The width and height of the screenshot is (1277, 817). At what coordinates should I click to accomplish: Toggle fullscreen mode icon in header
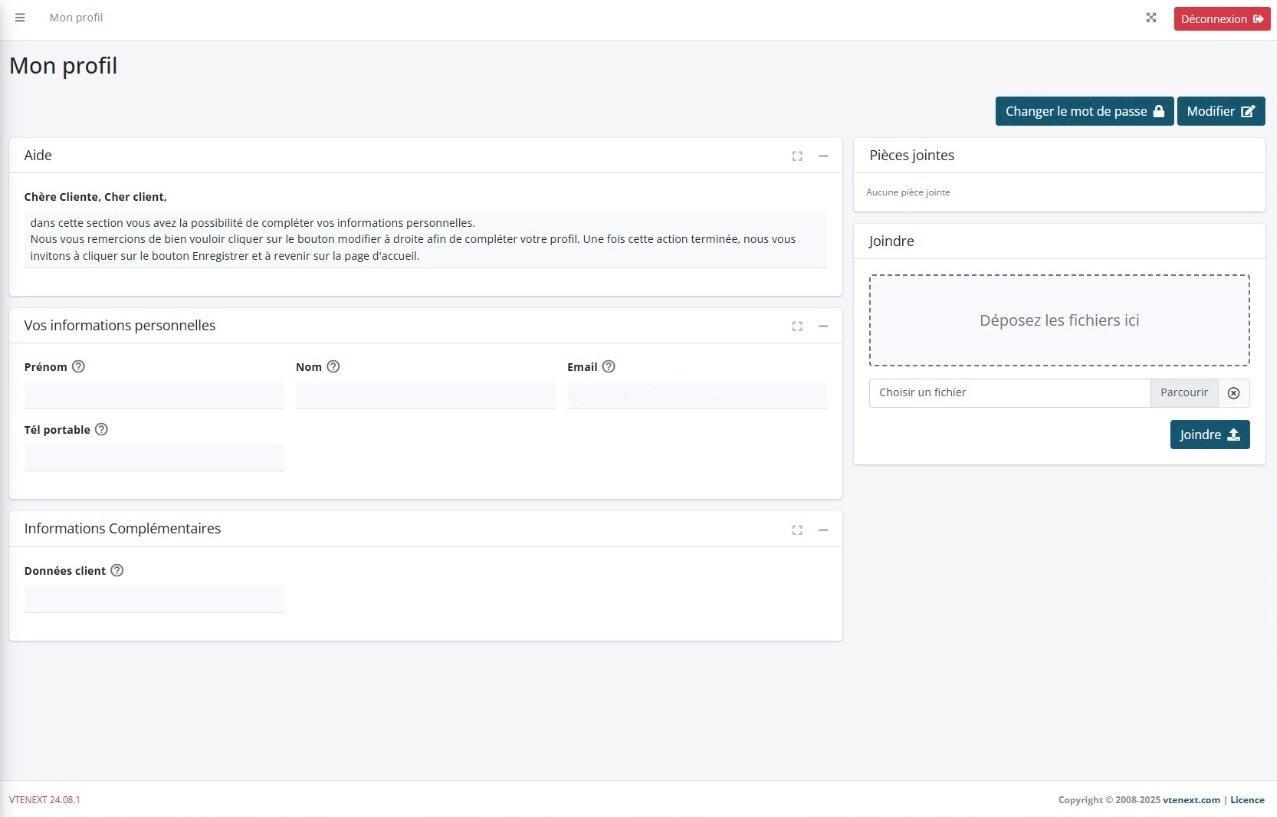pyautogui.click(x=1151, y=18)
